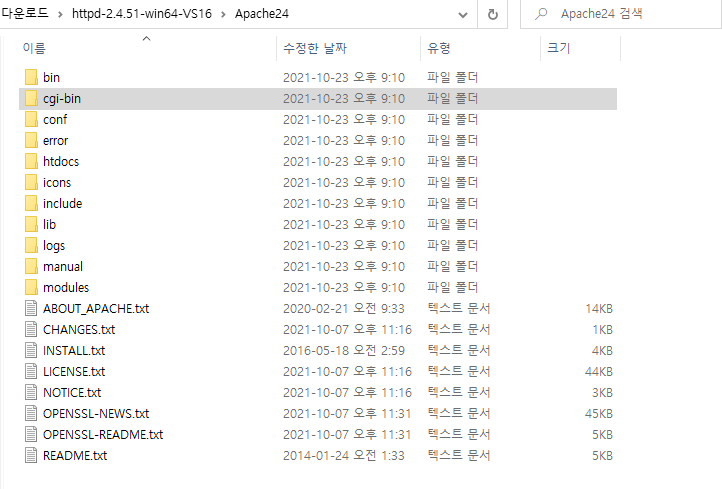
Task: Click the CHANGES.txt document icon
Action: click(31, 330)
